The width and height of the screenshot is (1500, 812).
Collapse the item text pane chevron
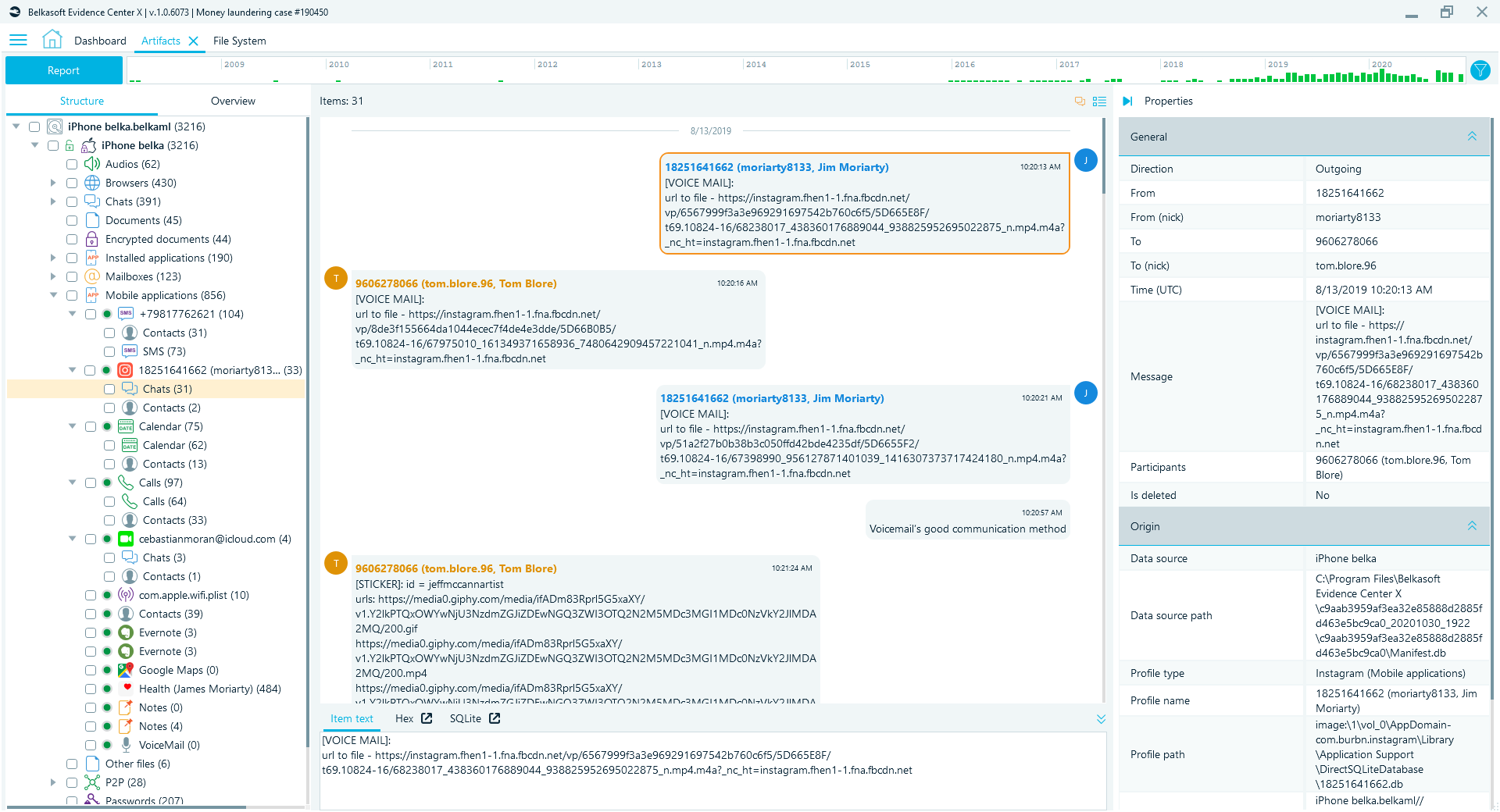pos(1101,719)
